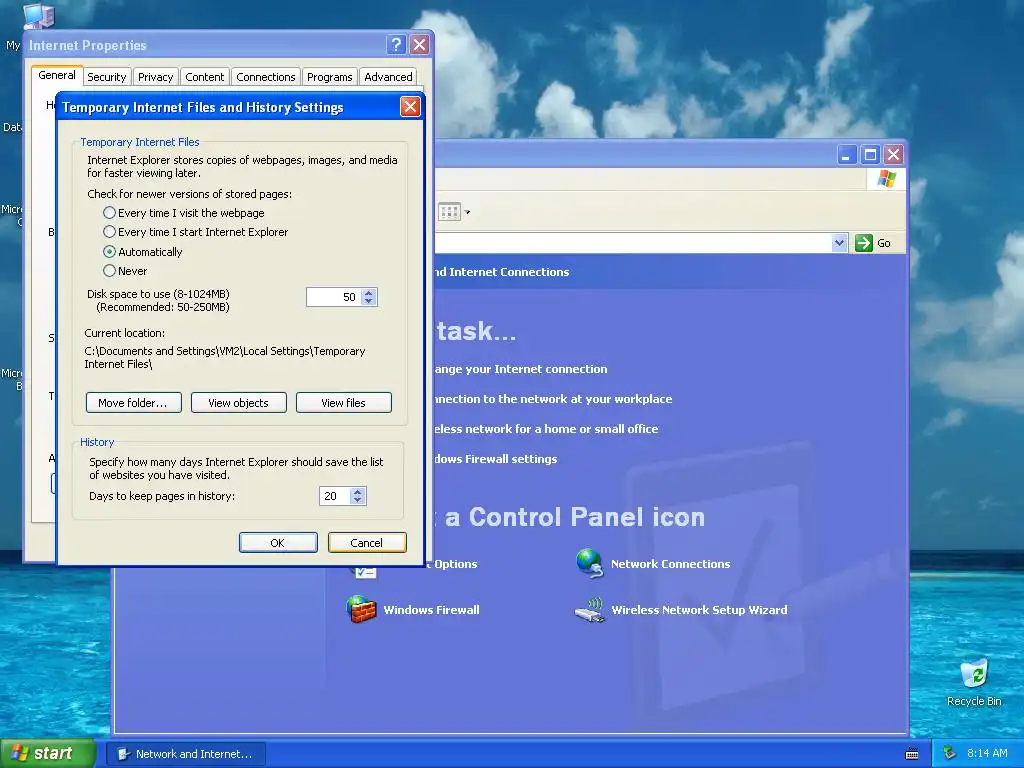
Task: Expand the address bar dropdown
Action: [839, 243]
